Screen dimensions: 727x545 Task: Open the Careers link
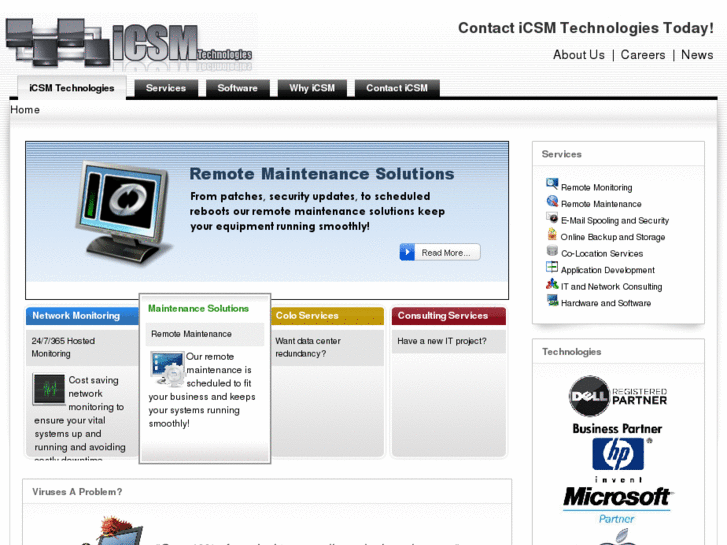coord(643,55)
